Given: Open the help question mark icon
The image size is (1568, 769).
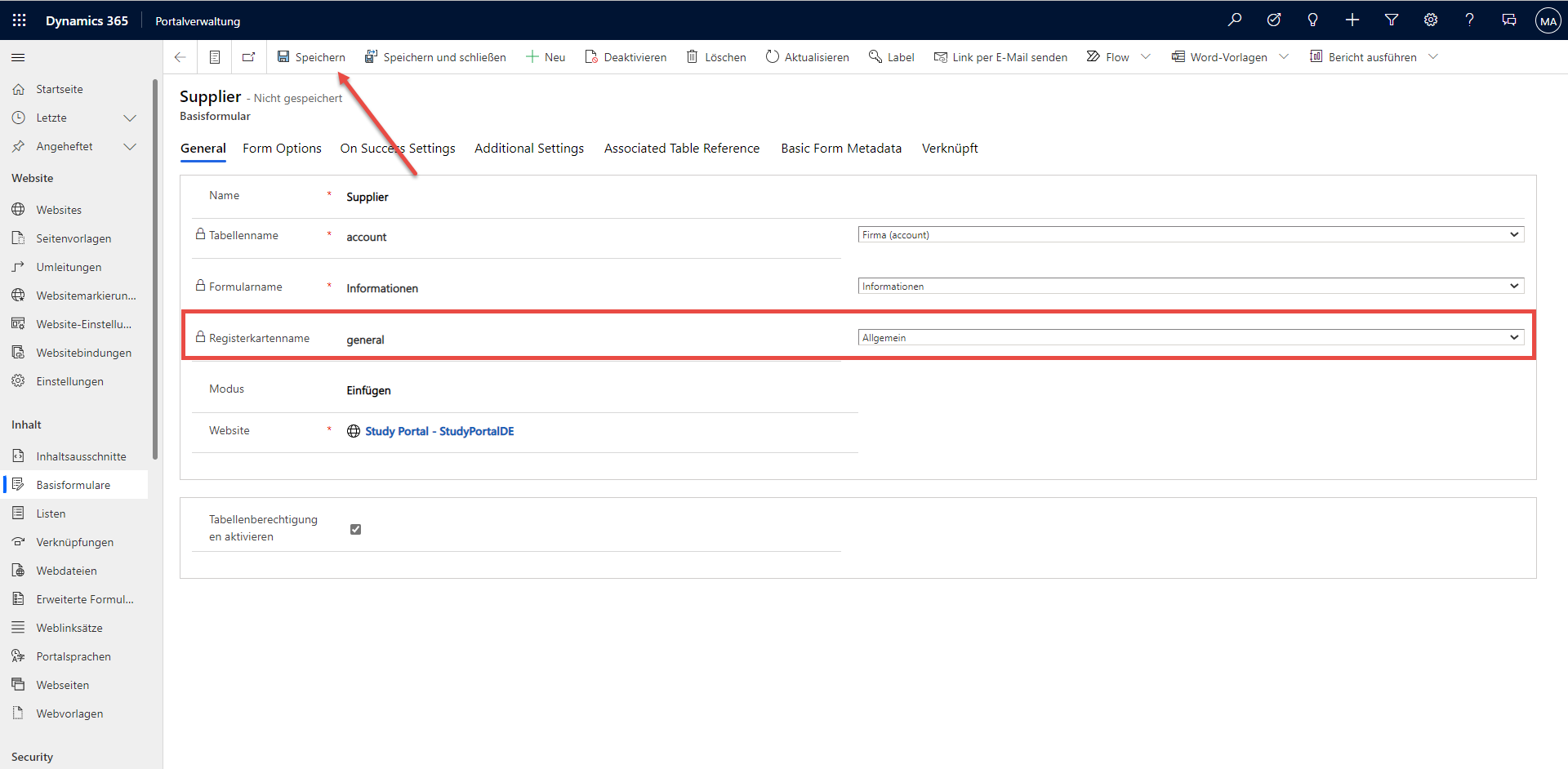Looking at the screenshot, I should pos(1470,20).
